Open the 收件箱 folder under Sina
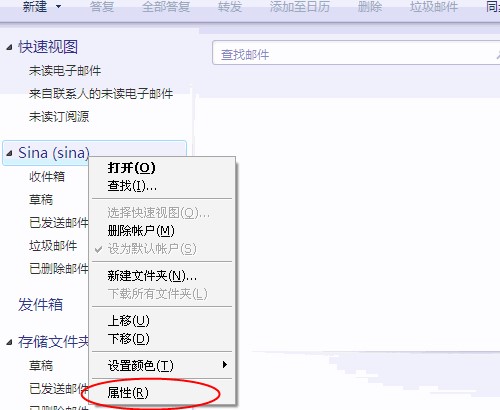500x410 pixels. pyautogui.click(x=47, y=176)
